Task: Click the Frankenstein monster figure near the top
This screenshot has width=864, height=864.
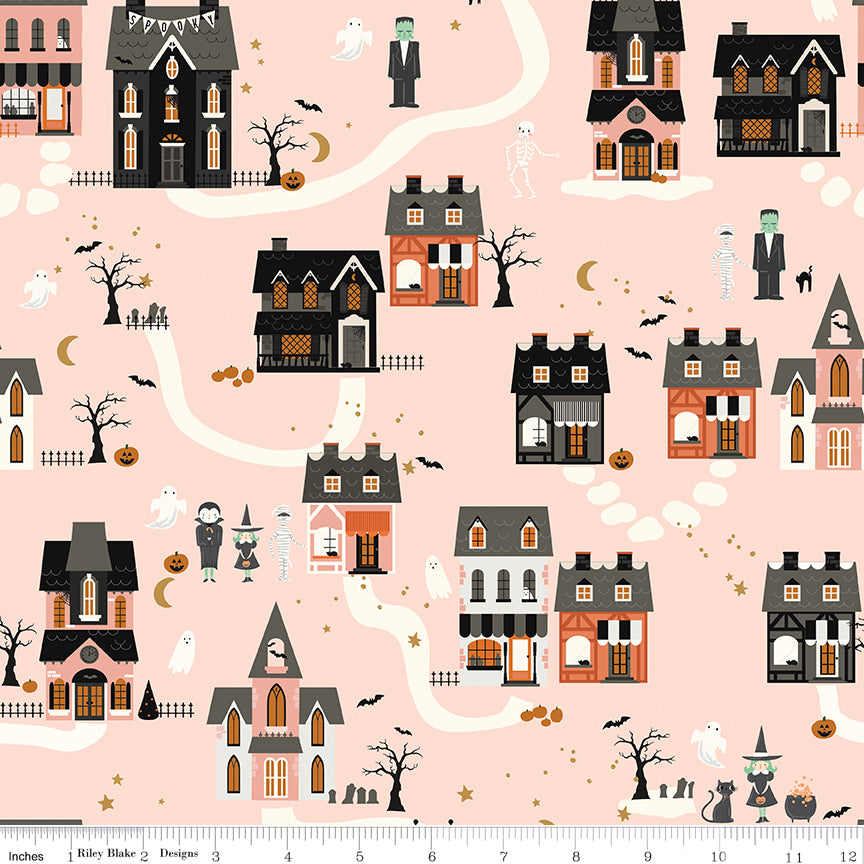Action: (x=401, y=60)
